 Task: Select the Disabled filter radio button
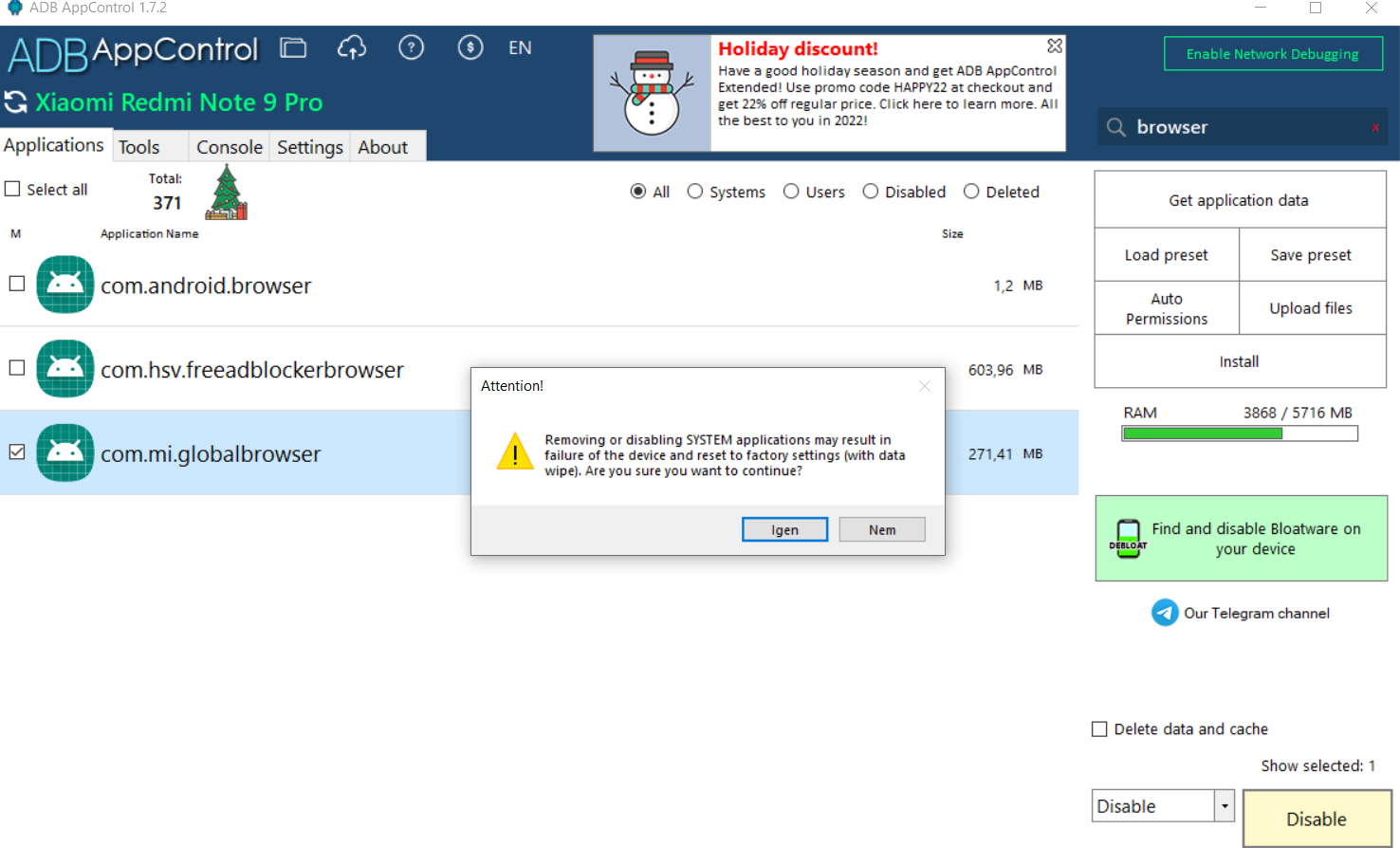pyautogui.click(x=871, y=192)
